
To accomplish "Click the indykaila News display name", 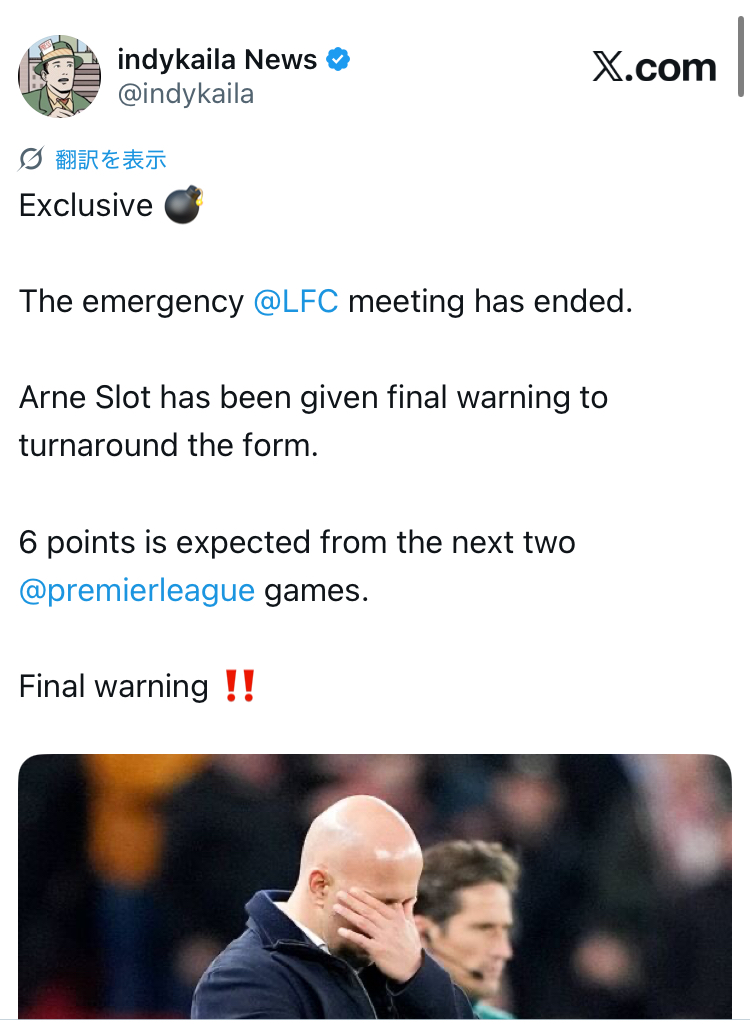I will pyautogui.click(x=217, y=60).
